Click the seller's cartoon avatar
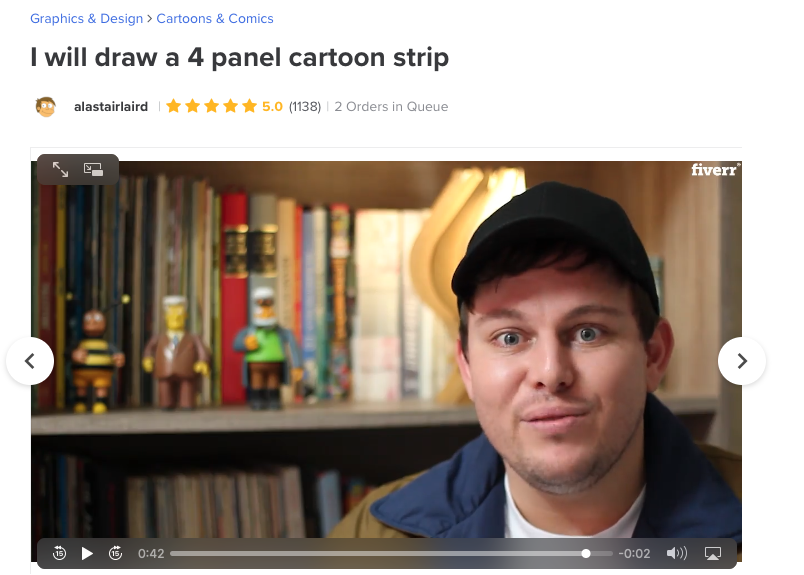The width and height of the screenshot is (804, 575). (46, 107)
